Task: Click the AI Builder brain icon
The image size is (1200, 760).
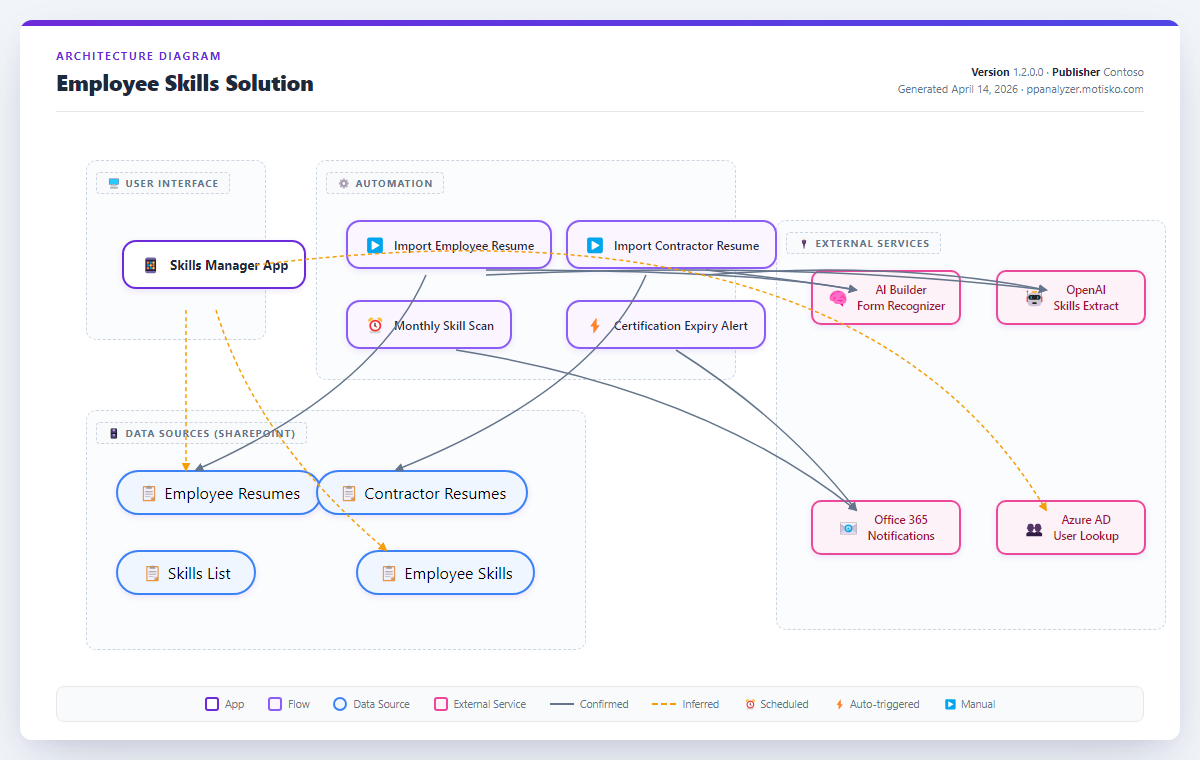Action: 838,298
